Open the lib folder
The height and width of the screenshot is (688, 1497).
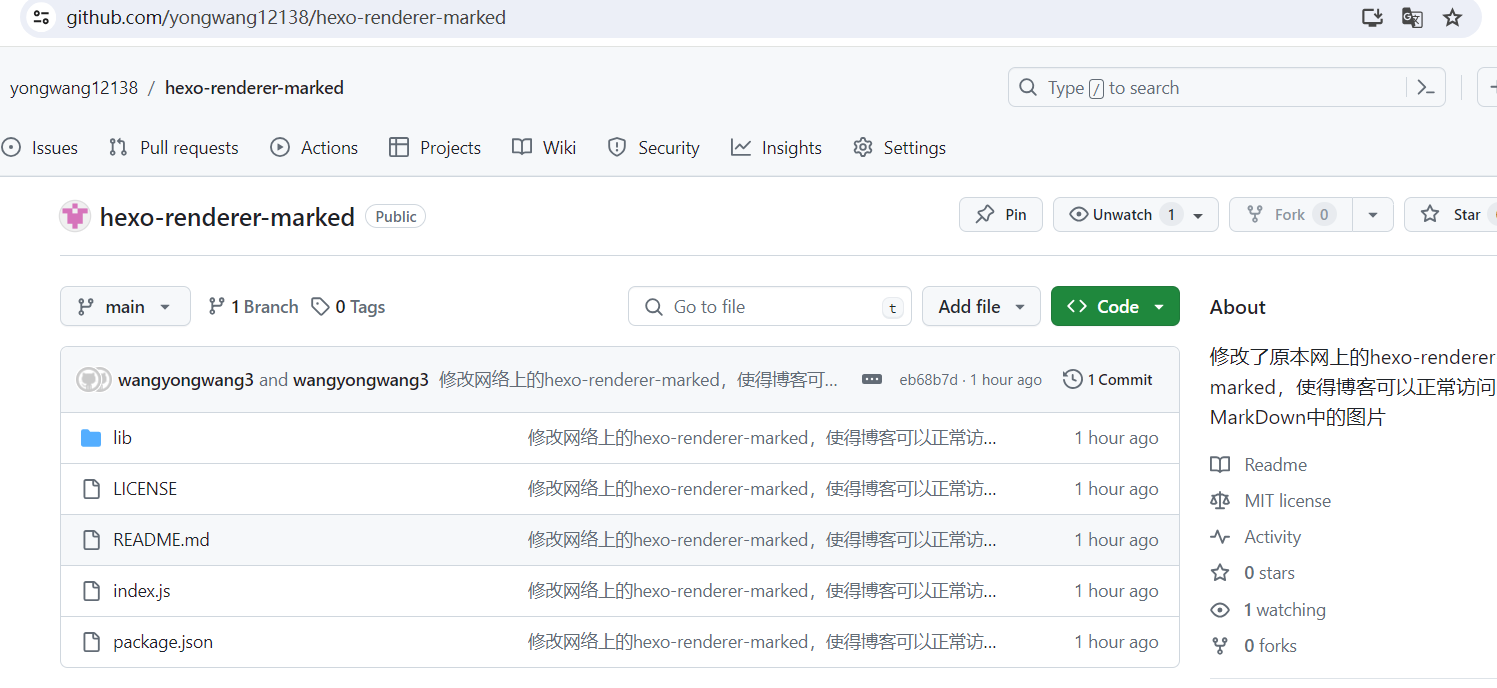point(122,438)
